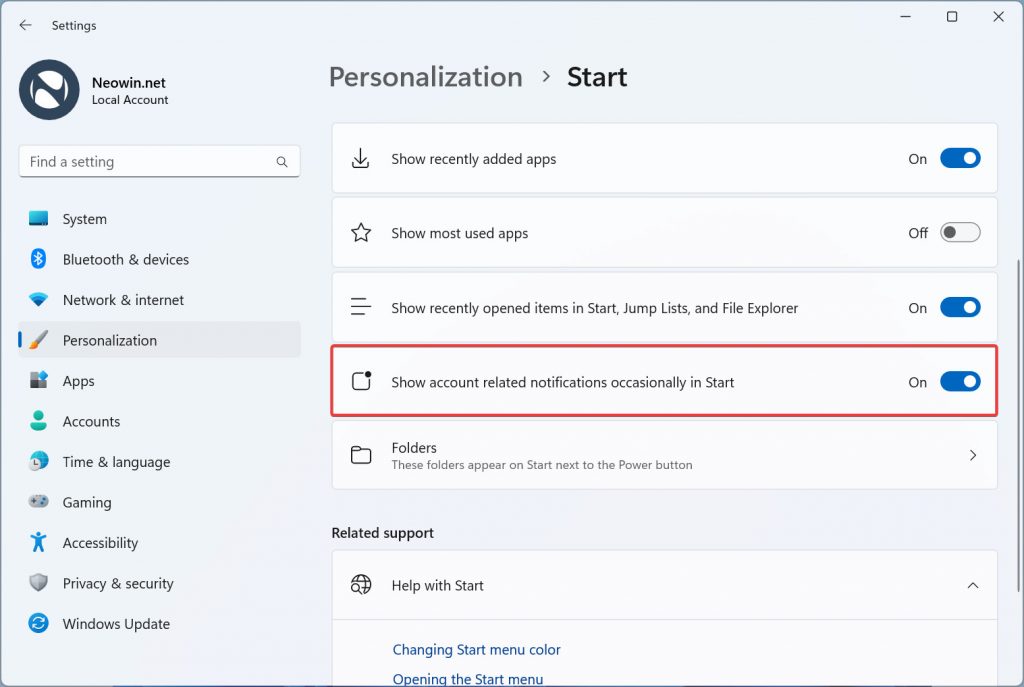Screen dimensions: 1024x687
Task: Go to System settings
Action: pos(159,219)
